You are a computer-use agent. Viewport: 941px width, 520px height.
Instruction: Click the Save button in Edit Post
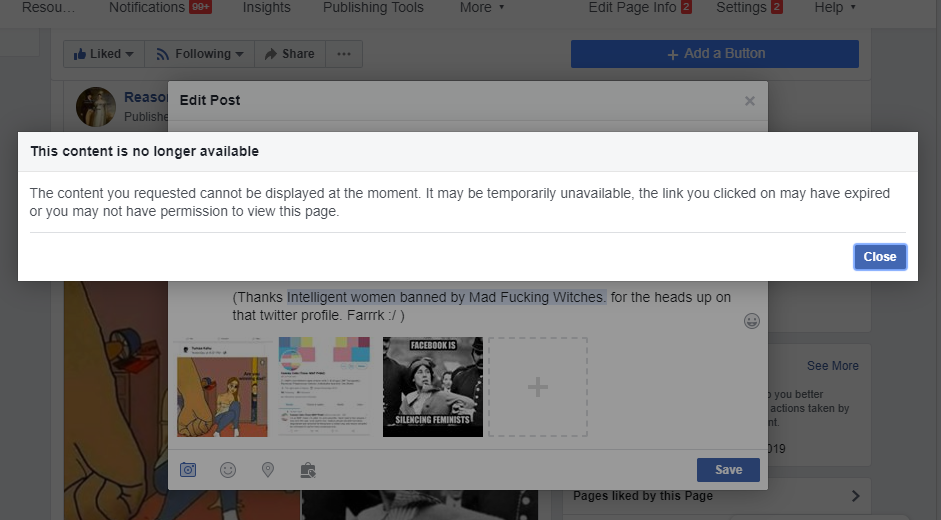point(728,470)
